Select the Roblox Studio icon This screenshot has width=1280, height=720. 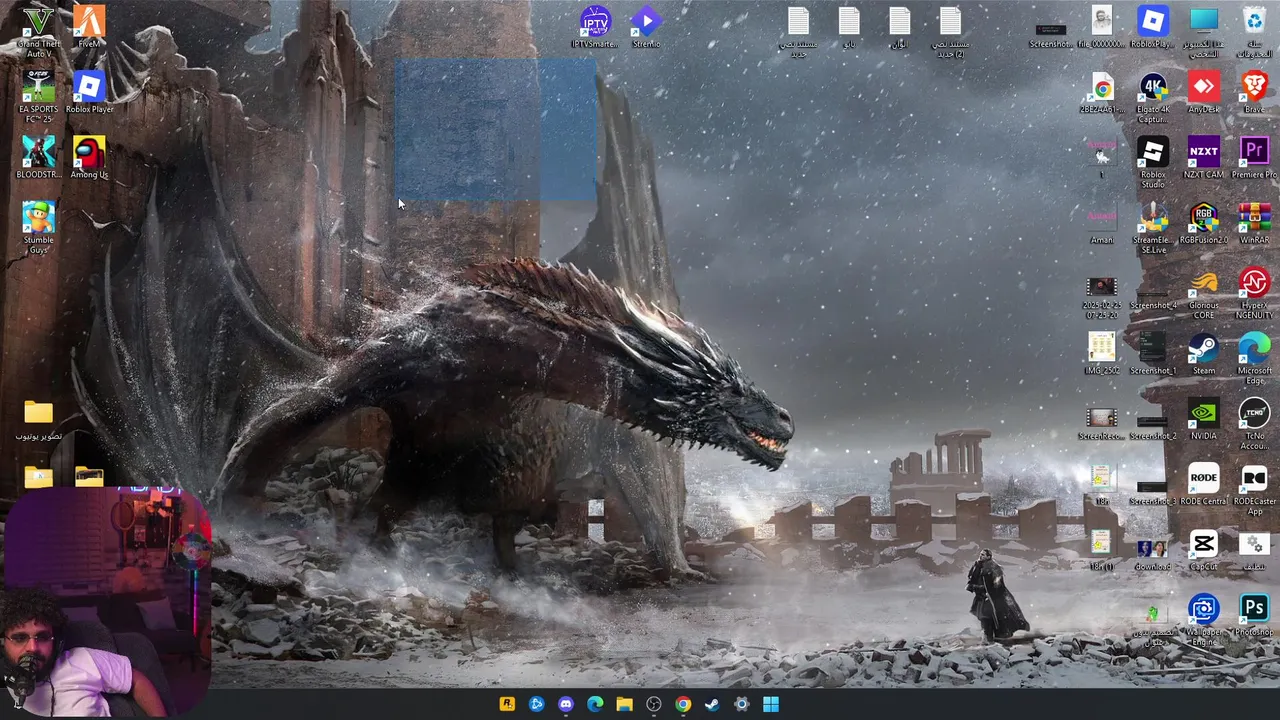point(1153,162)
